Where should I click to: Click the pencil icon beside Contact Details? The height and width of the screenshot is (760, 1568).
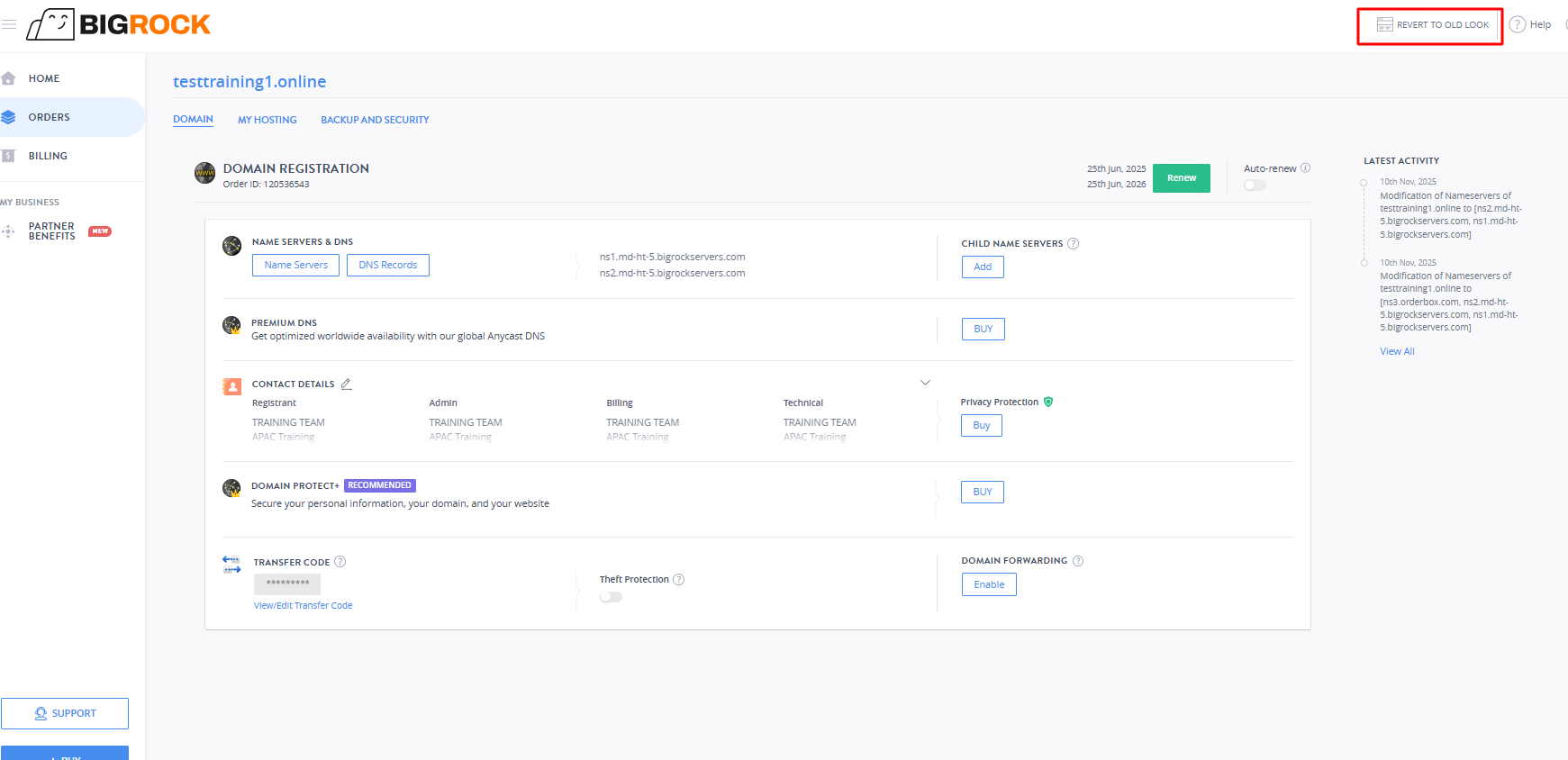(346, 384)
